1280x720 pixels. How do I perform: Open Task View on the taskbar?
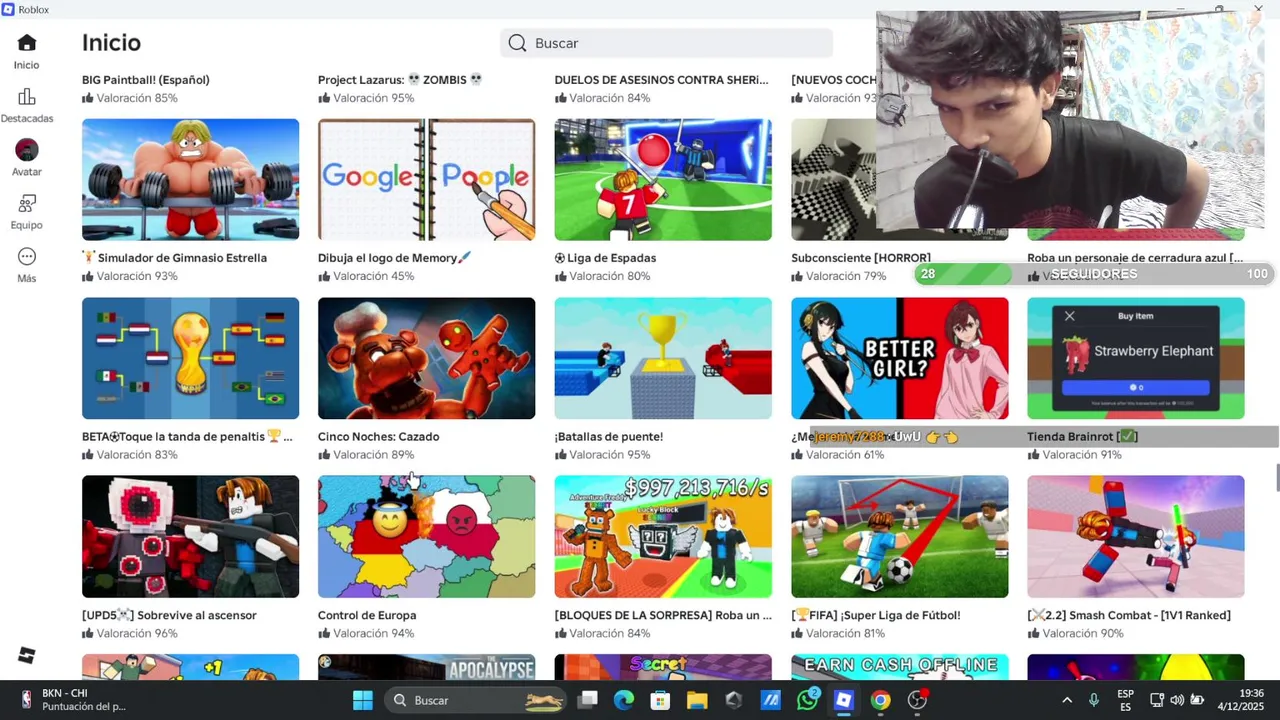(588, 700)
